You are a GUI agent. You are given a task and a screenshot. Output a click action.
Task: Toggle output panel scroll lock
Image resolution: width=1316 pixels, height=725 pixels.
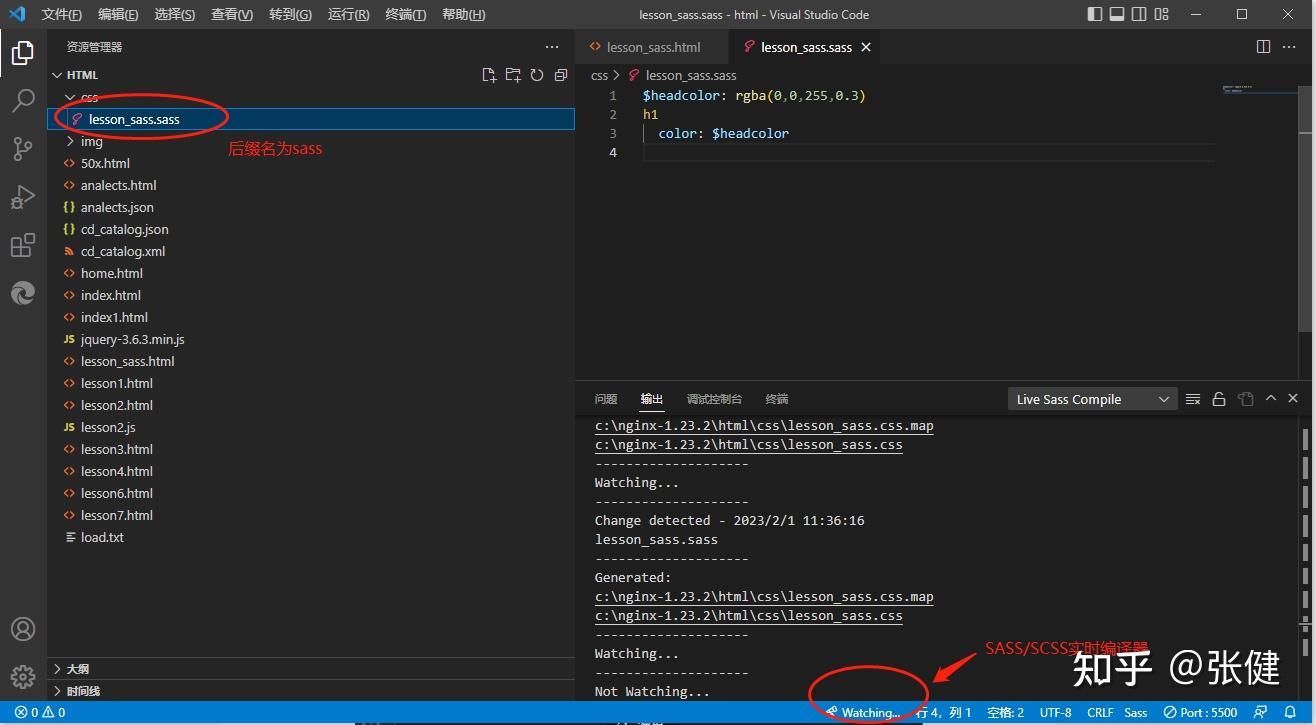click(1219, 399)
